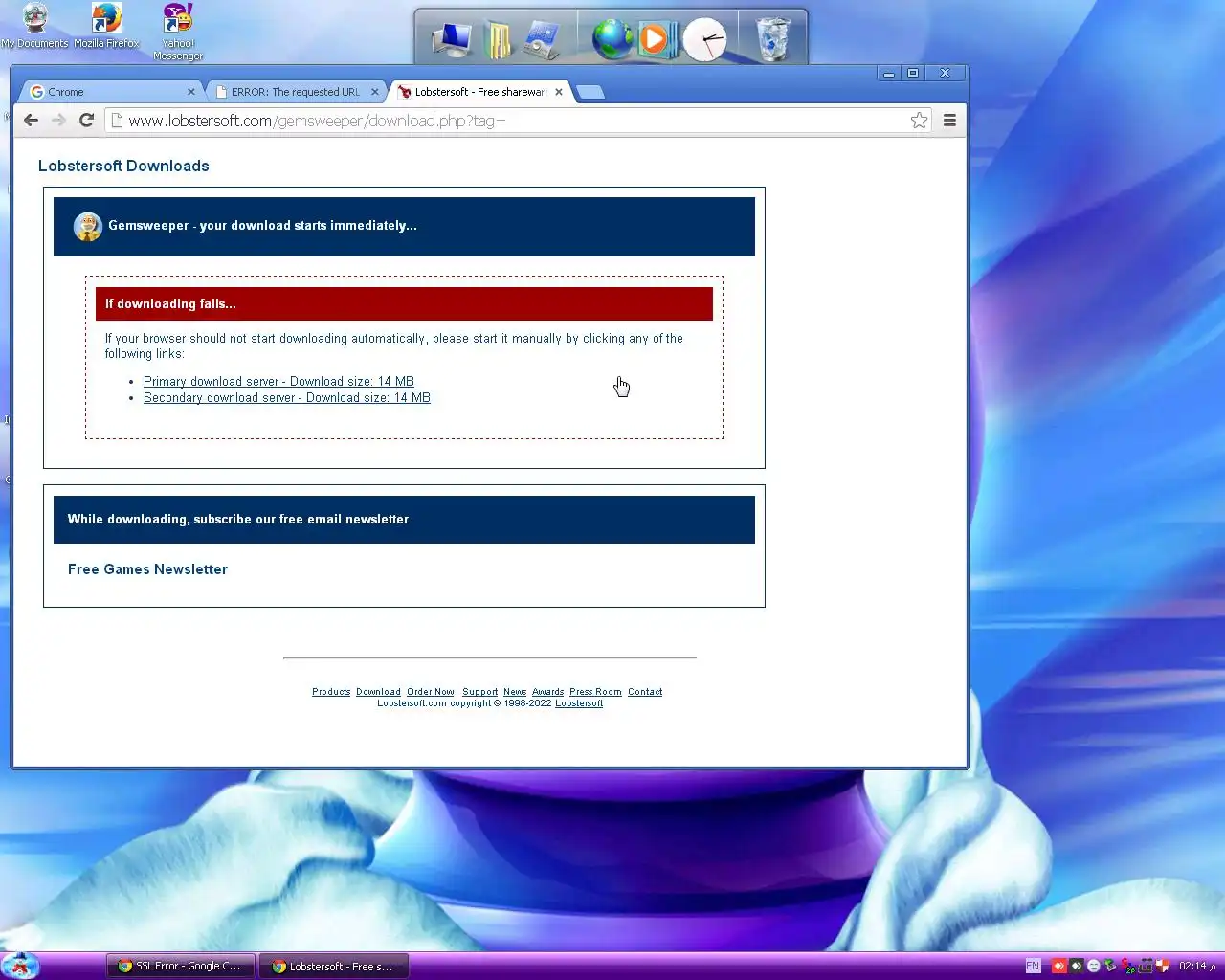Close the ERROR tab with its X

click(x=375, y=92)
